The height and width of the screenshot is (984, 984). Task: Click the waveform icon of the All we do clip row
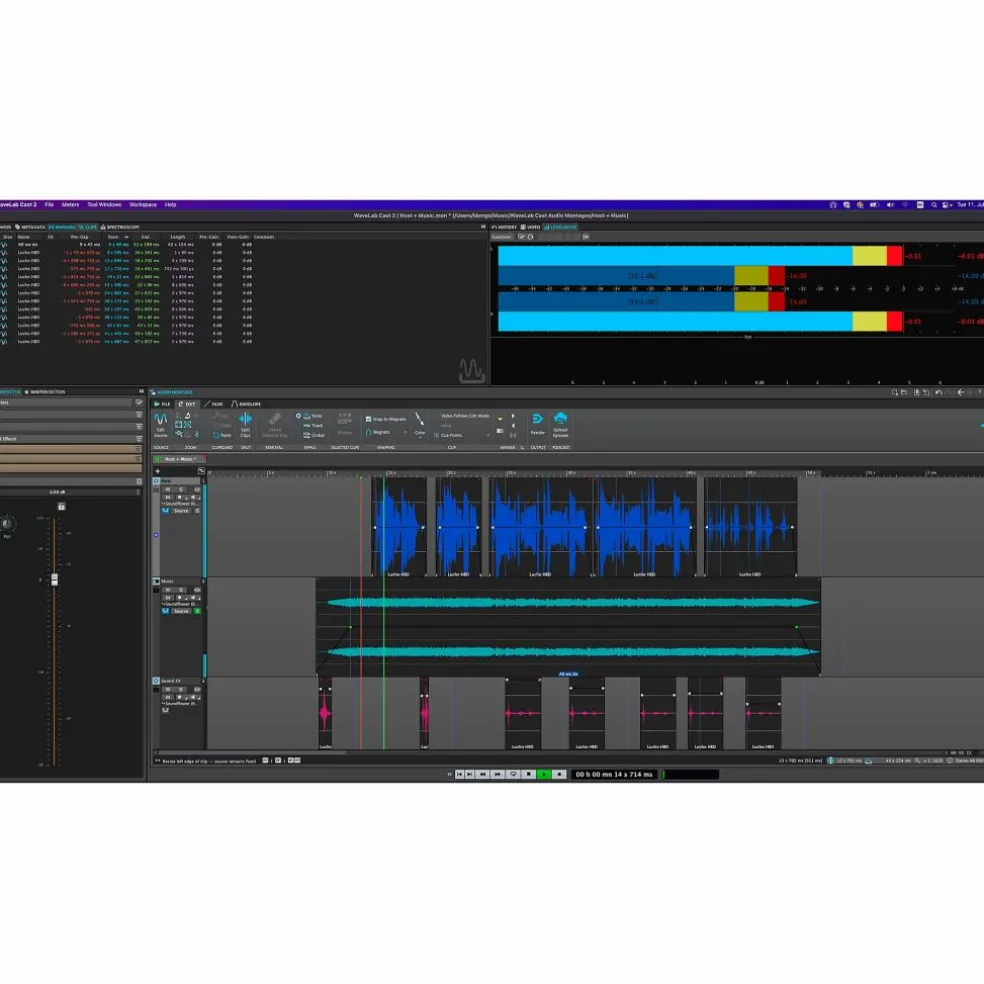pos(4,244)
